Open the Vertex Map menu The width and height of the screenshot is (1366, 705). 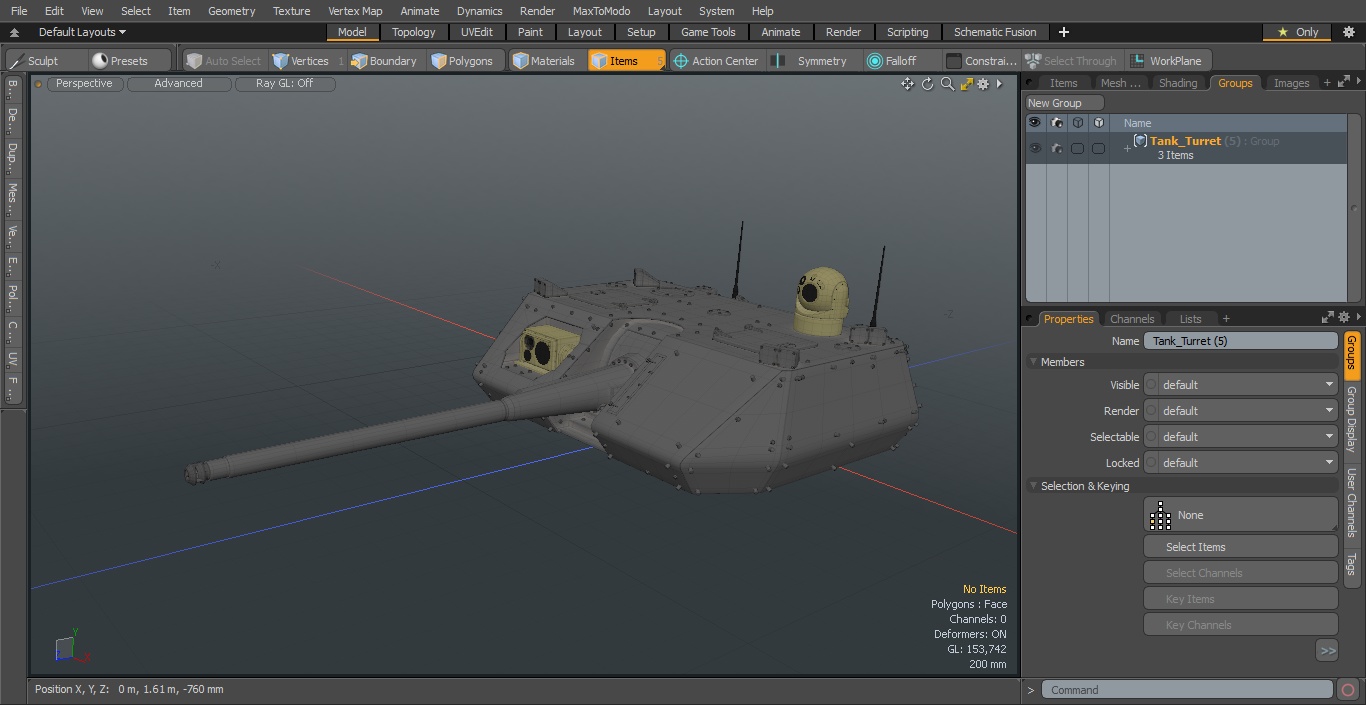coord(355,11)
